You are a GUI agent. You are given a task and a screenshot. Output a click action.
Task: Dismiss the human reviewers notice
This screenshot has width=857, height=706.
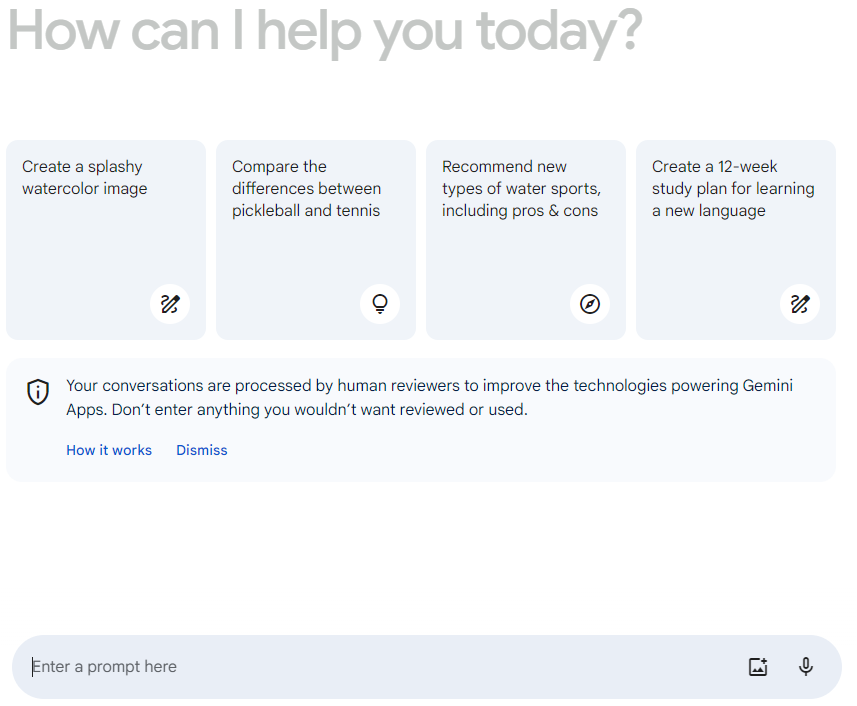pyautogui.click(x=201, y=450)
